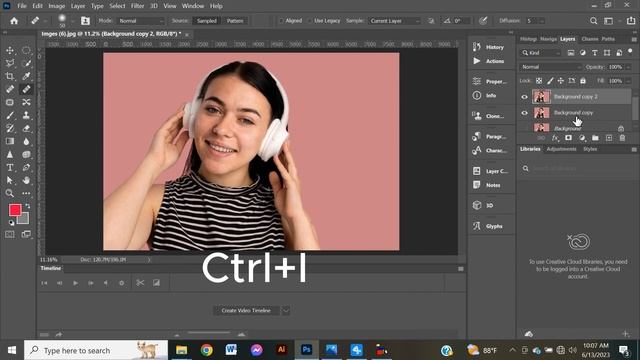This screenshot has height=360, width=640.
Task: Toggle lock position icon
Action: 561,81
